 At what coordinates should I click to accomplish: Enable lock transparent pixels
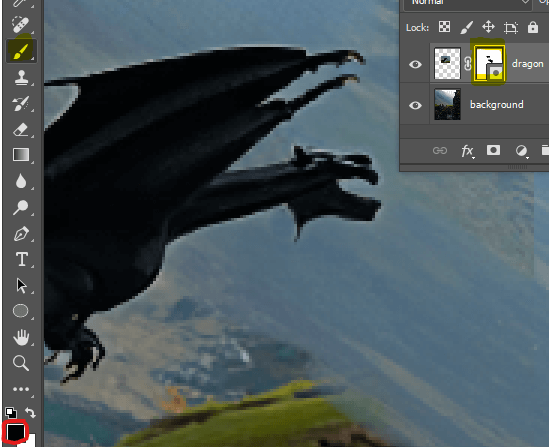tap(444, 27)
